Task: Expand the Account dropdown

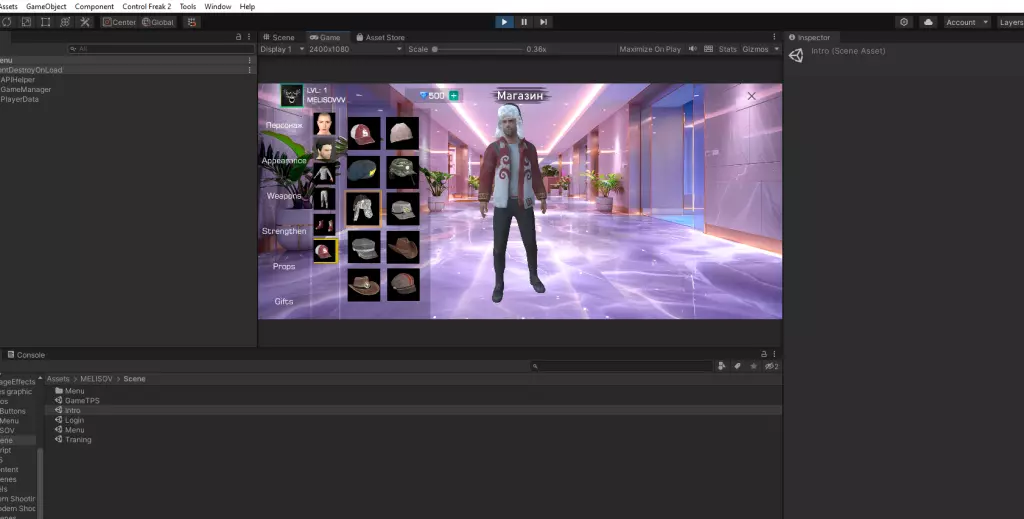Action: pos(967,22)
